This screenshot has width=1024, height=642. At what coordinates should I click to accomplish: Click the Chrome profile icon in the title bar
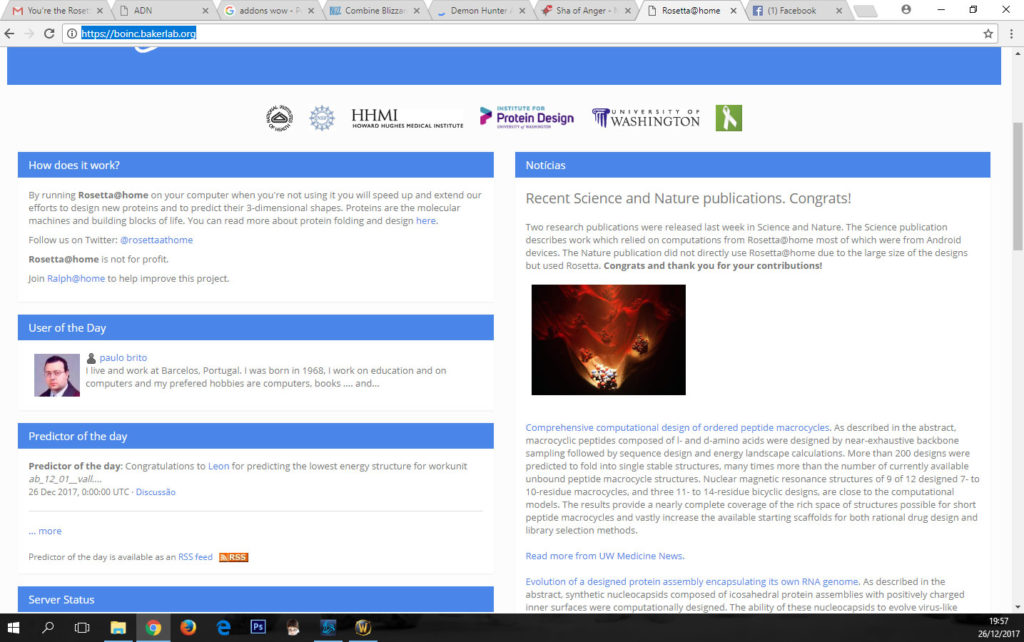(x=906, y=10)
